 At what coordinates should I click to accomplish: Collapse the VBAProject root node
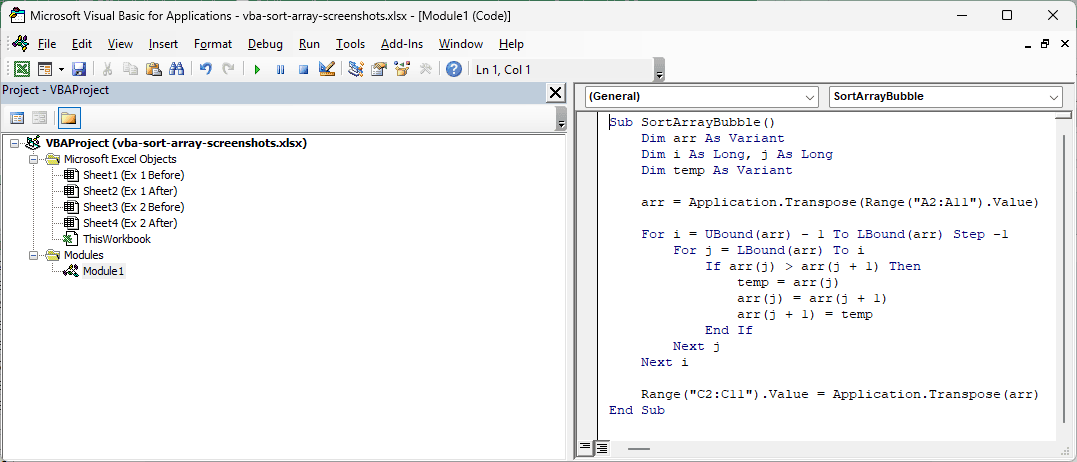pyautogui.click(x=15, y=144)
